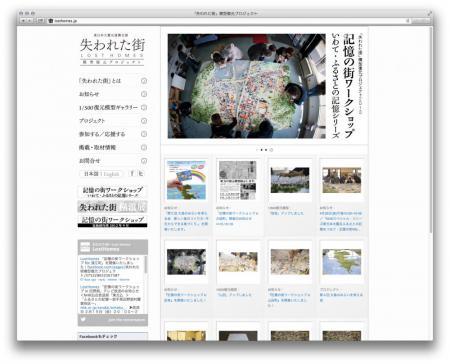Select the last slideshow pagination circle
The width and height of the screenshot is (450, 364).
pos(271,150)
